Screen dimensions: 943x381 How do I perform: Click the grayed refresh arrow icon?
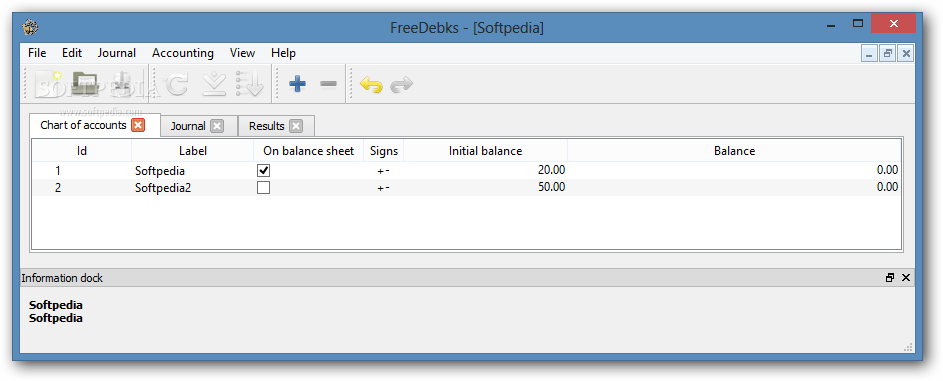click(177, 84)
